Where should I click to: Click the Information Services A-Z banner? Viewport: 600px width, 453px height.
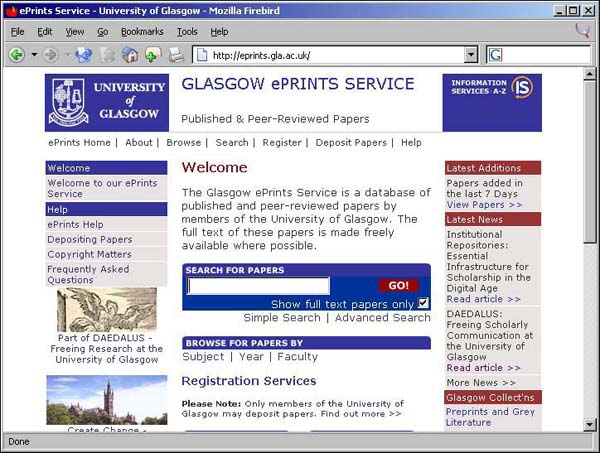point(492,103)
